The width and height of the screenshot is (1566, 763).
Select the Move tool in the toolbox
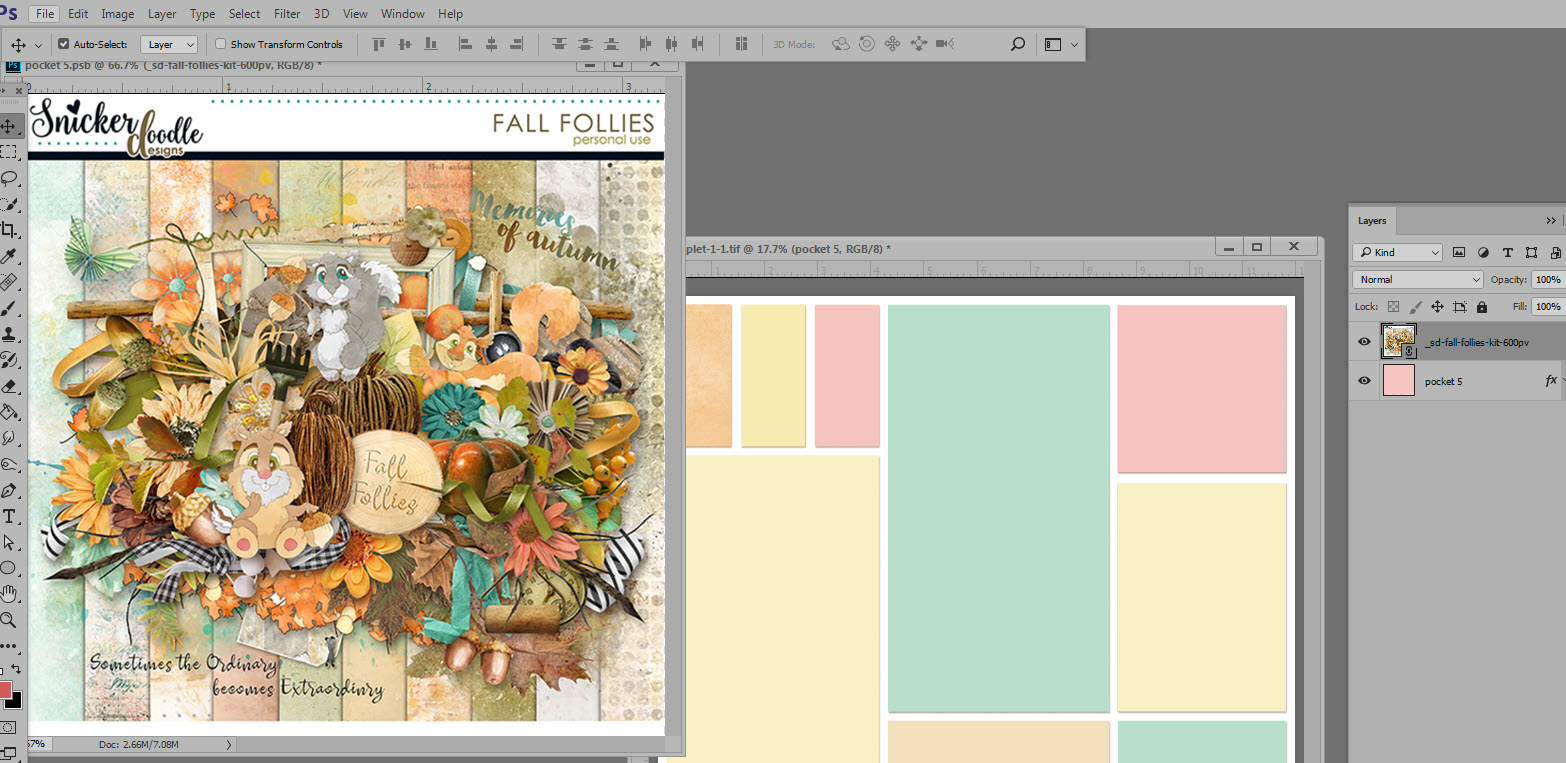click(x=9, y=126)
